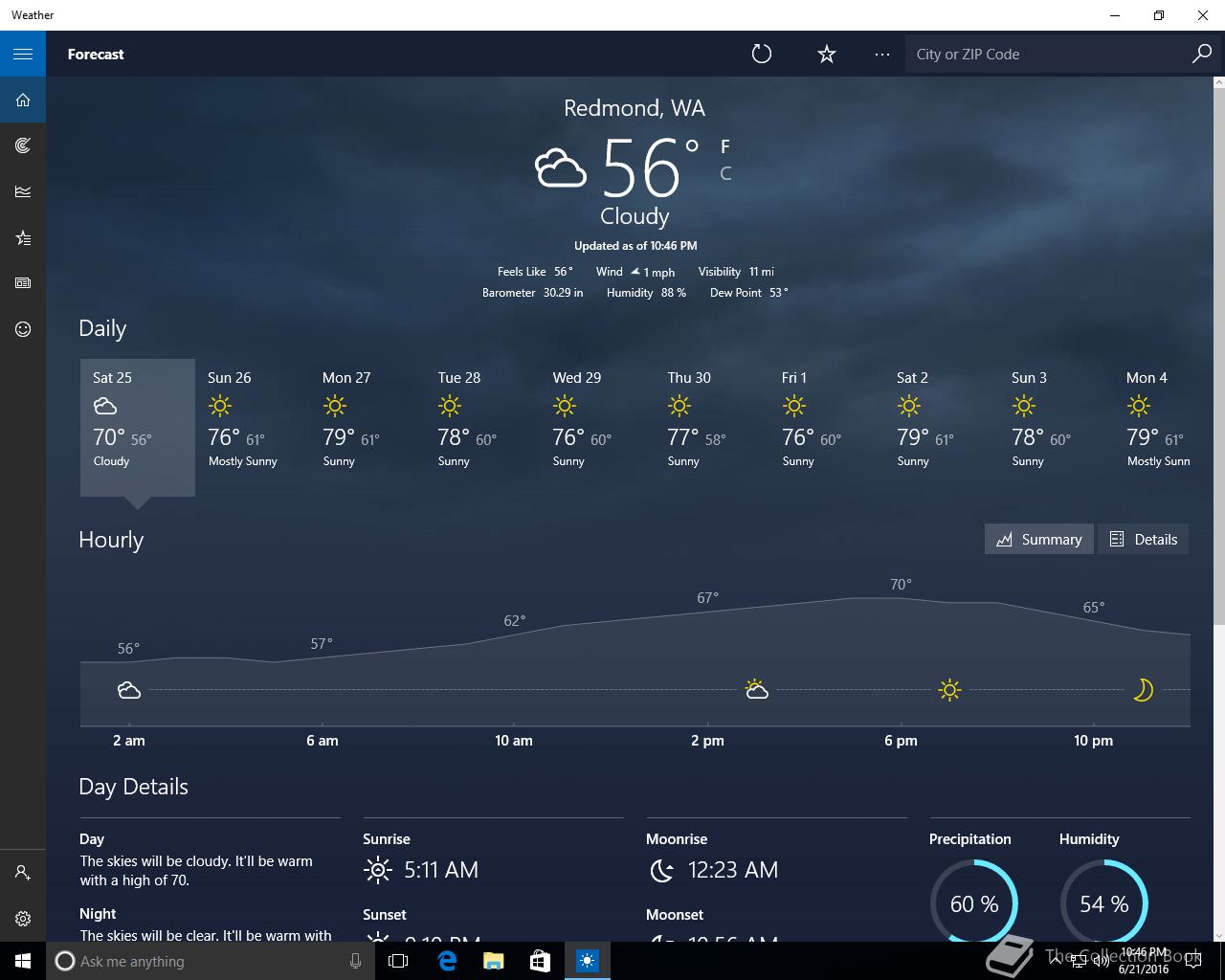The image size is (1225, 980).
Task: Open the hamburger navigation menu
Action: [x=23, y=54]
